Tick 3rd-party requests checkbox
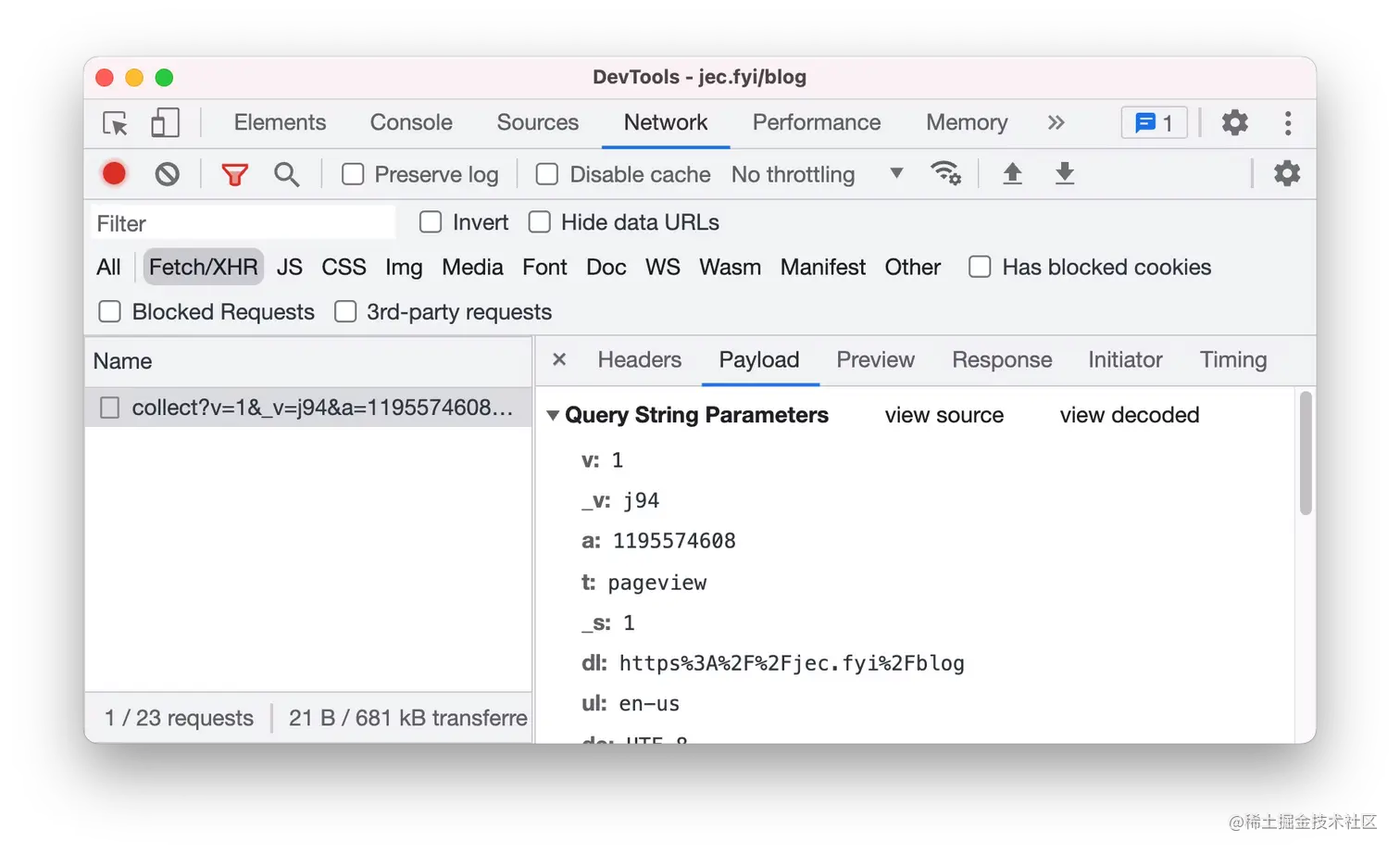Viewport: 1400px width, 854px height. (x=345, y=311)
